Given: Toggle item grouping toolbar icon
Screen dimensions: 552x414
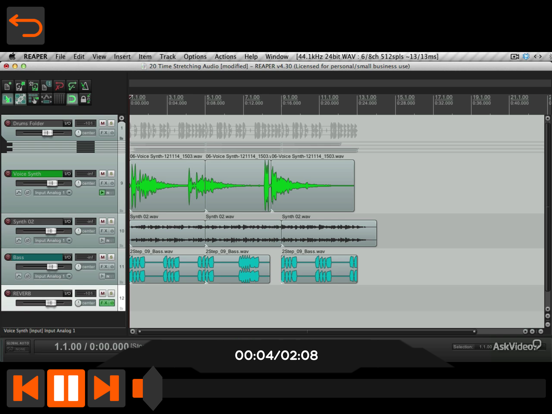Looking at the screenshot, I should point(20,99).
